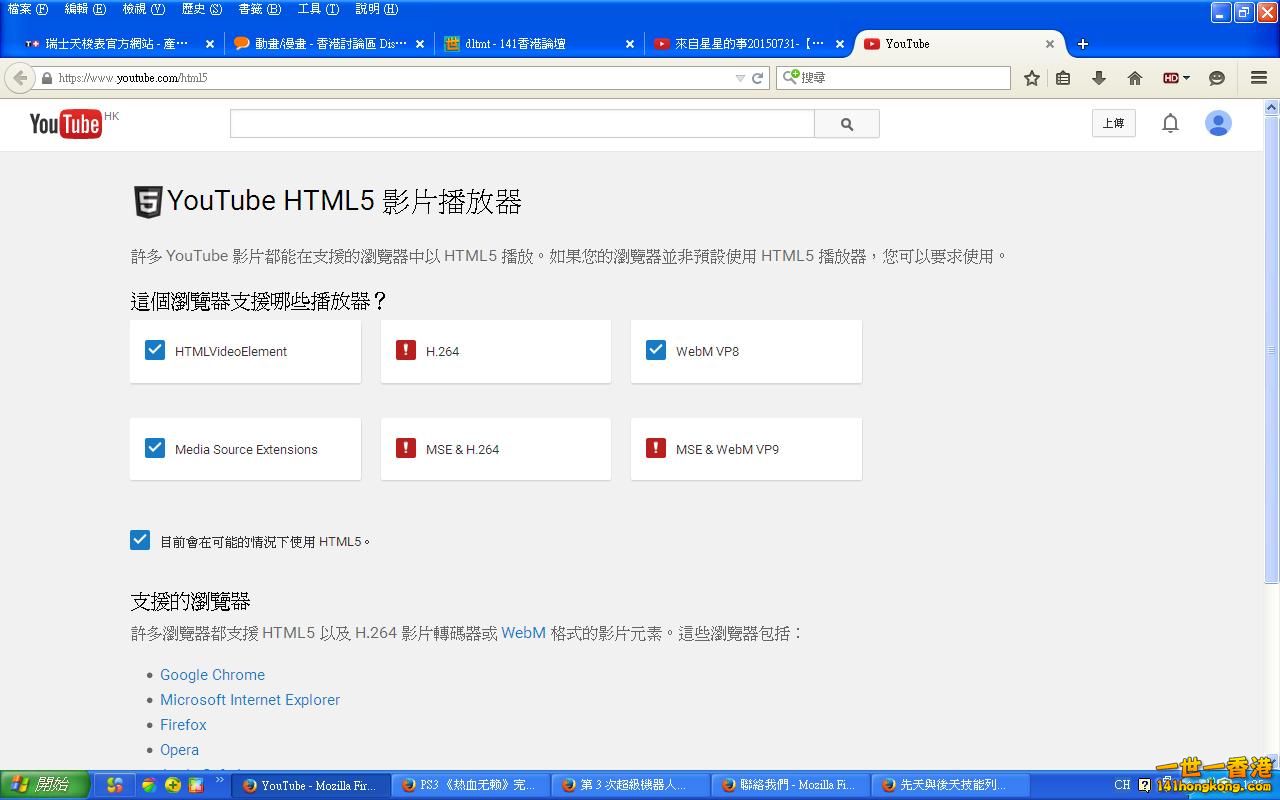Open the Google Chrome link
Viewport: 1280px width, 800px height.
click(212, 675)
